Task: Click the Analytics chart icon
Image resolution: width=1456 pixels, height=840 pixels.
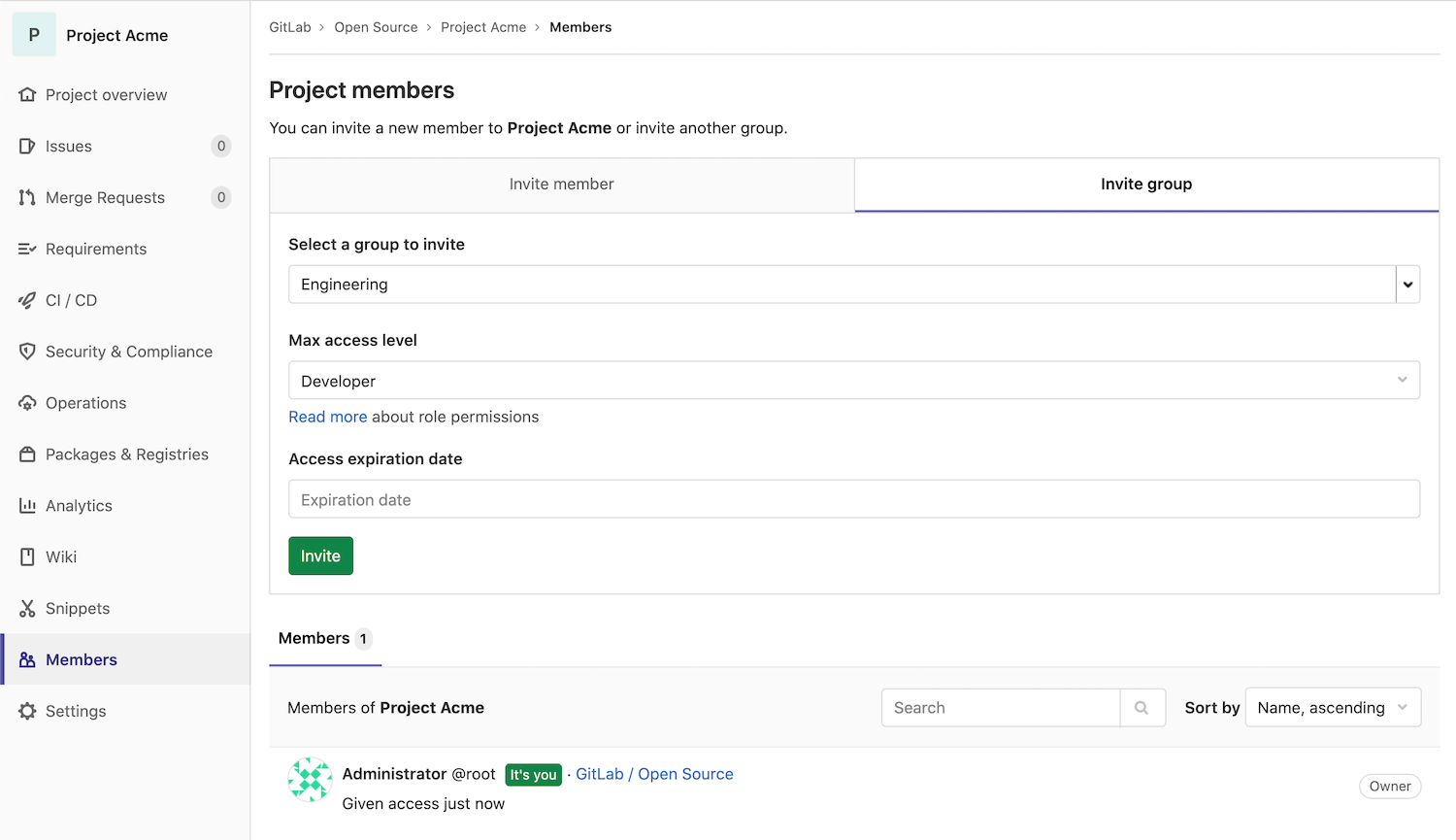Action: click(x=27, y=506)
